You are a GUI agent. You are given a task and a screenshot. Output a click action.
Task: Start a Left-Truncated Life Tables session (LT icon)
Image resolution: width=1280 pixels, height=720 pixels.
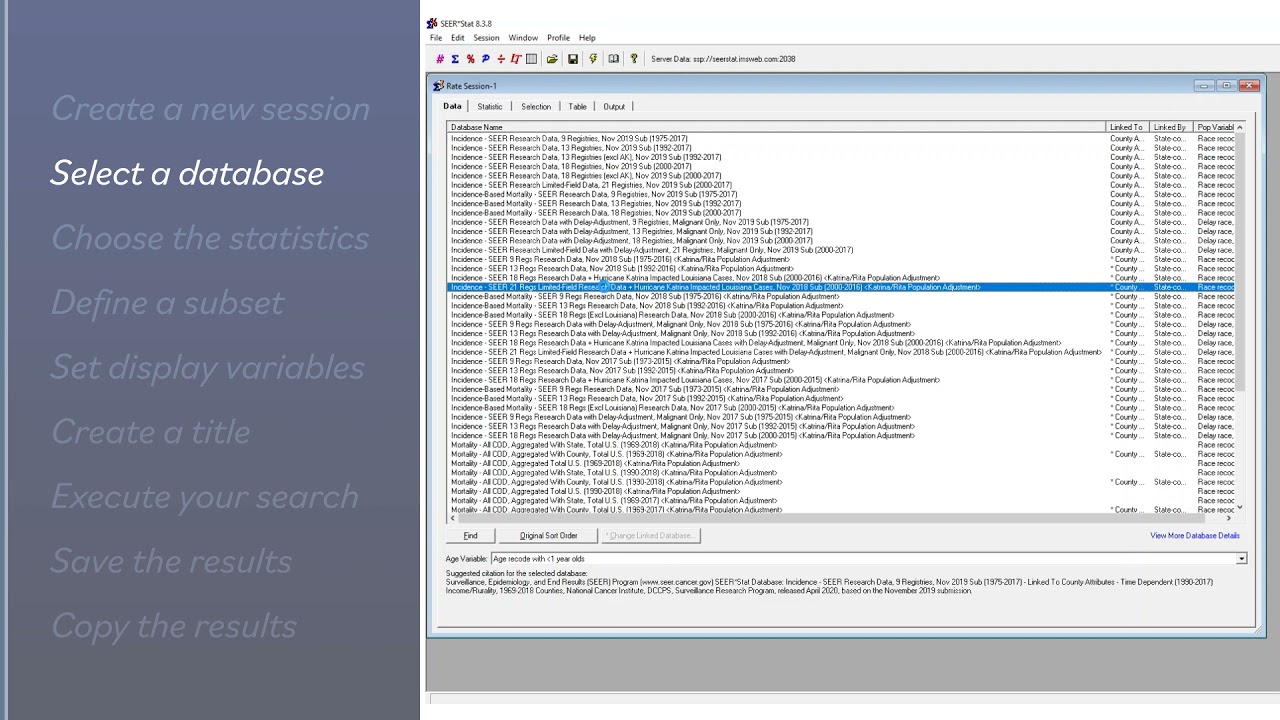[516, 59]
